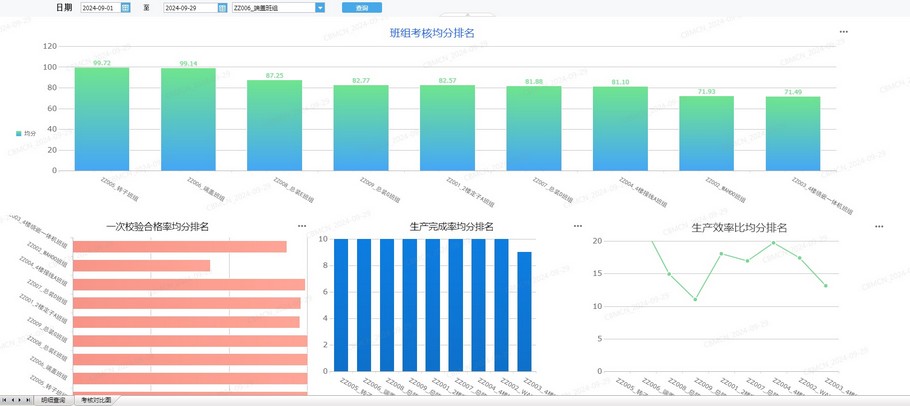Go to first sheet using navigation arrow

pyautogui.click(x=5, y=400)
